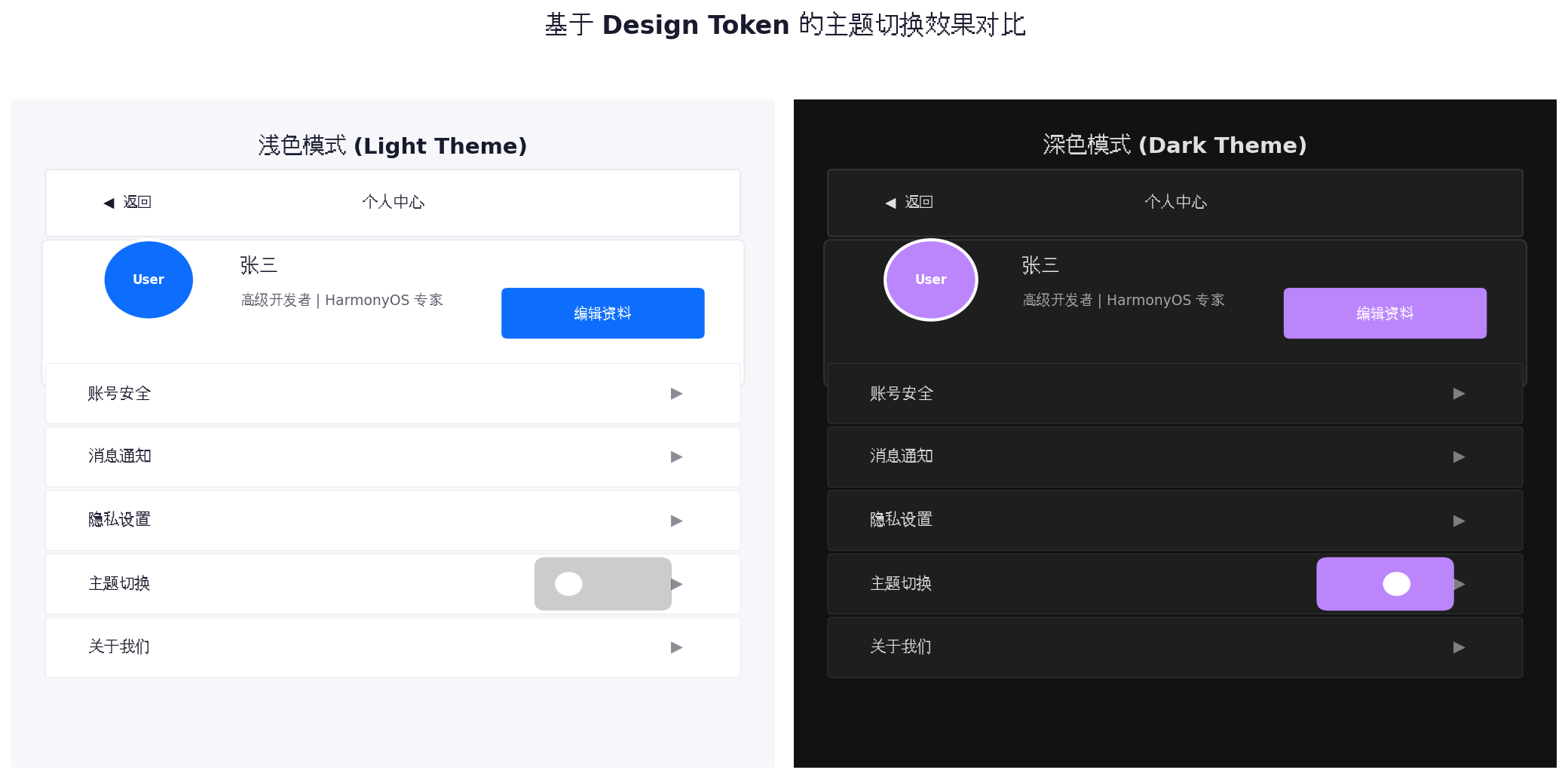1568x779 pixels.
Task: Click the name 张三 in the light theme
Action: coord(259,265)
